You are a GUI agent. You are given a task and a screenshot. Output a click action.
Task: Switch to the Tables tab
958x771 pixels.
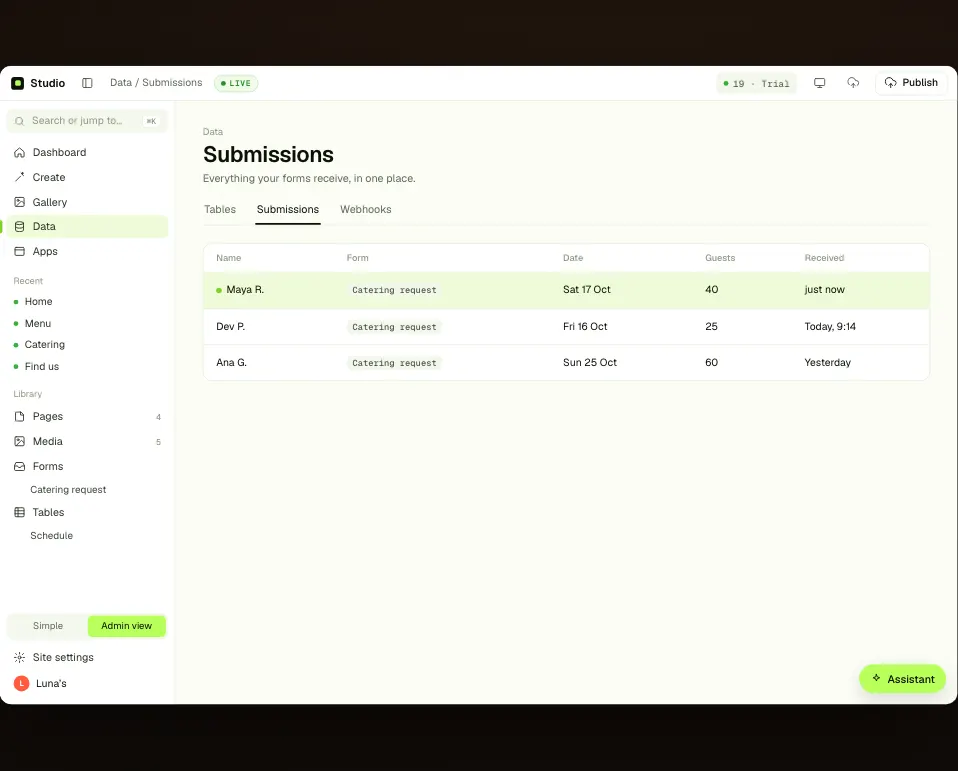[x=220, y=210]
